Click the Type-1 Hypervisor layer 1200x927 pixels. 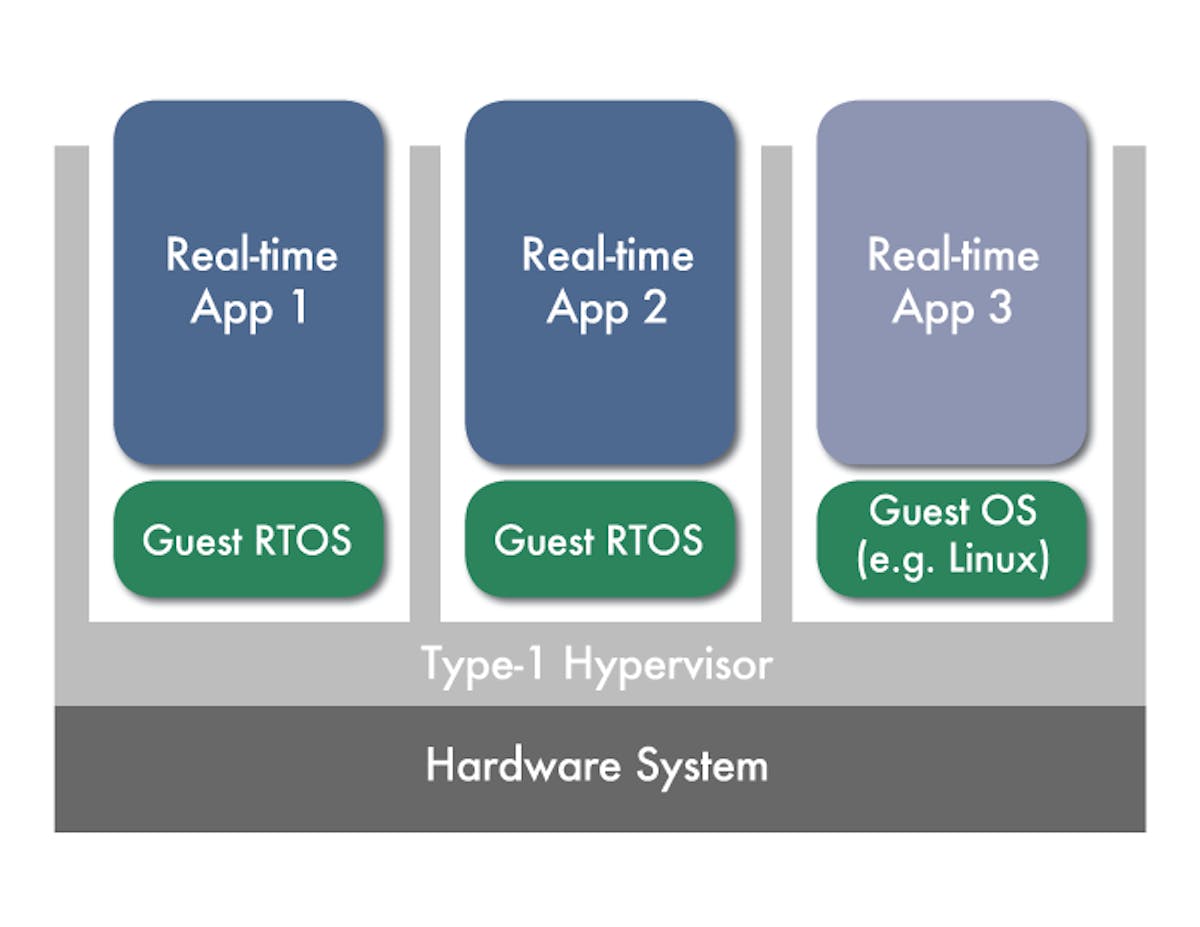click(x=600, y=662)
